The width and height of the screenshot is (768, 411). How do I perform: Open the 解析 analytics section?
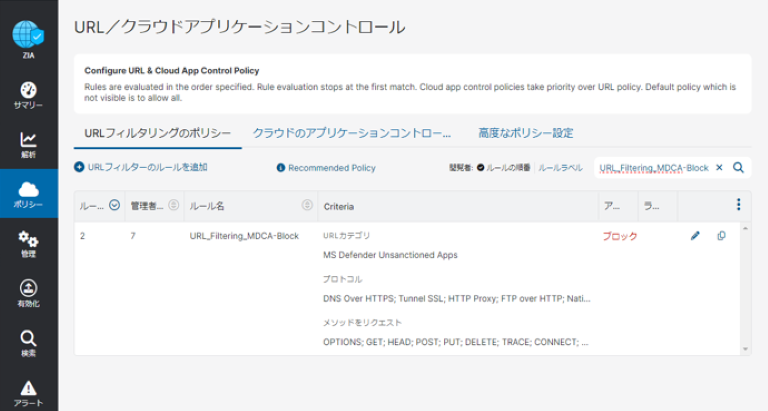pos(28,145)
